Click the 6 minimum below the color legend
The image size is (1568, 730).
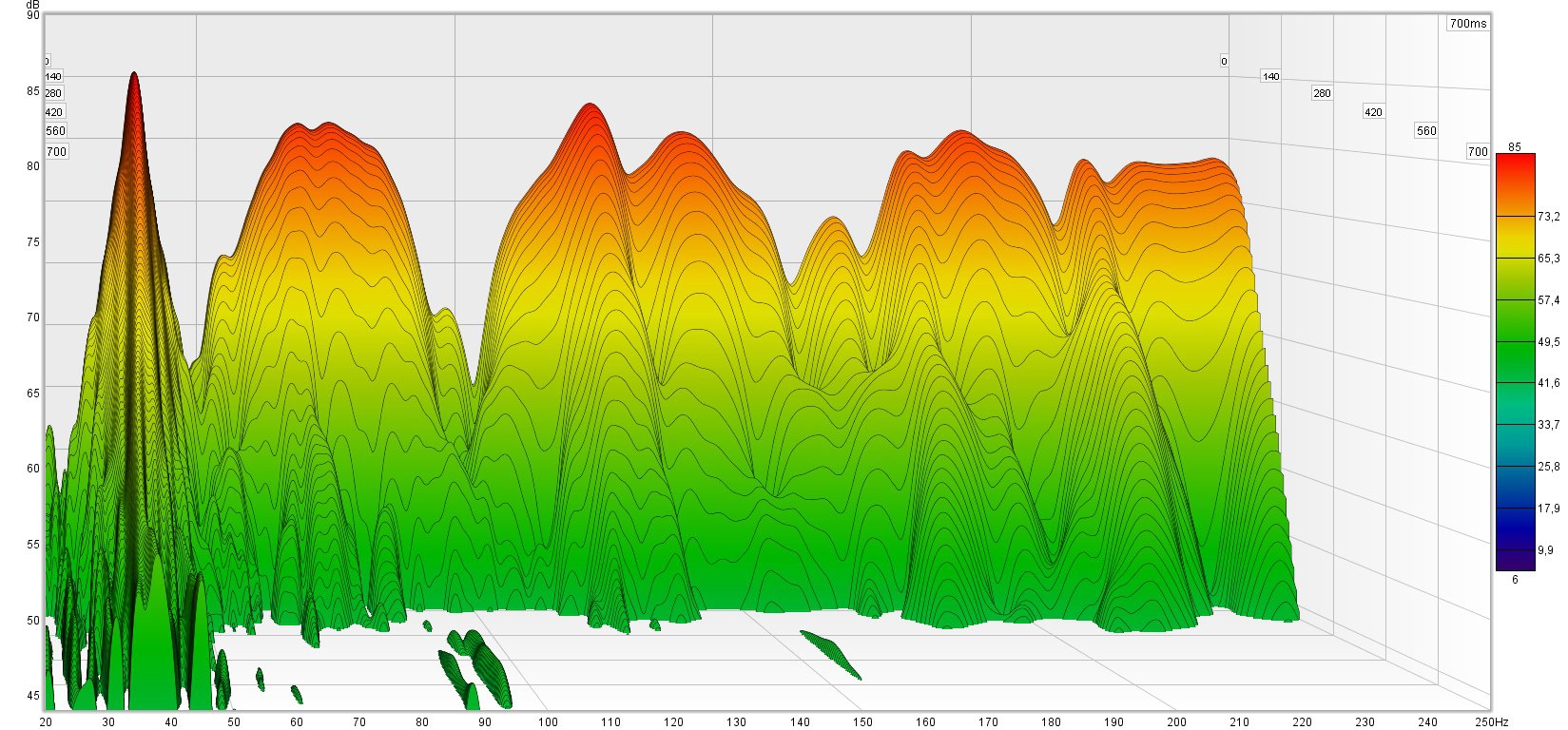point(1515,579)
